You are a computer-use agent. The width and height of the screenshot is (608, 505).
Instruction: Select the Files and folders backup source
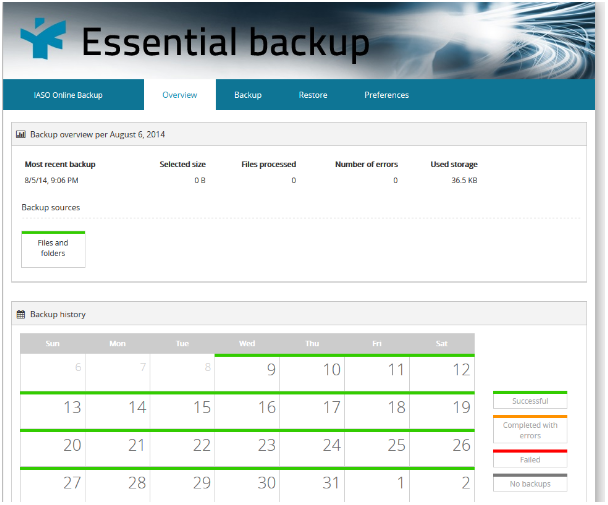pyautogui.click(x=53, y=249)
